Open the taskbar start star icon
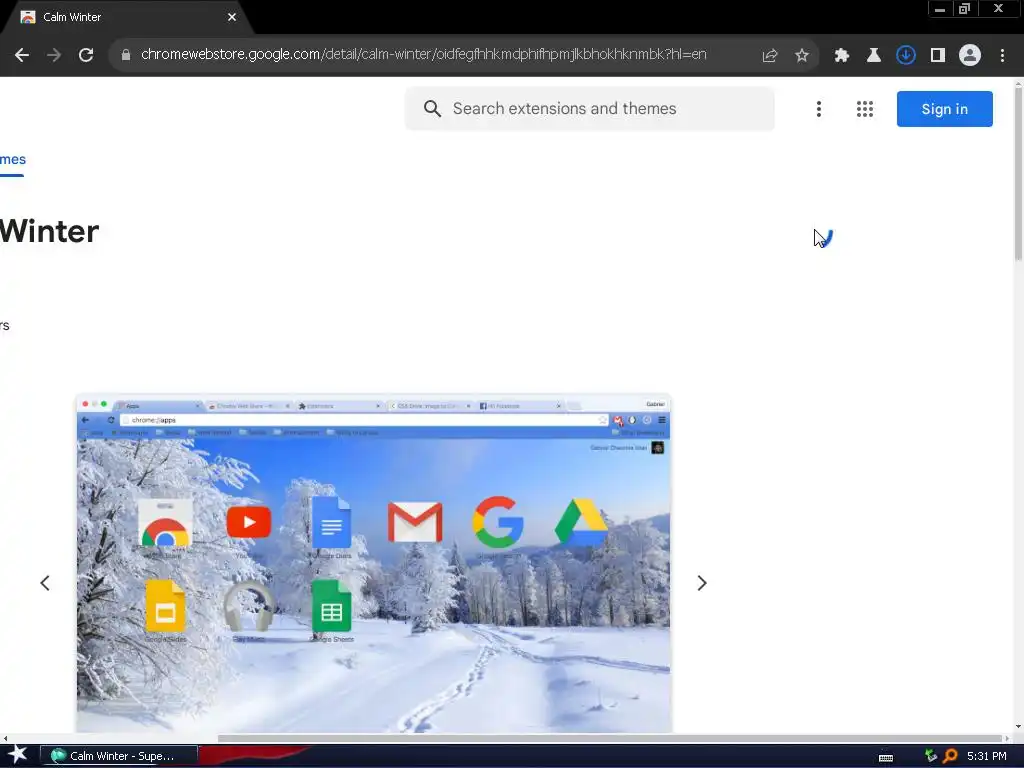Screen dimensions: 1024x768 click(17, 755)
